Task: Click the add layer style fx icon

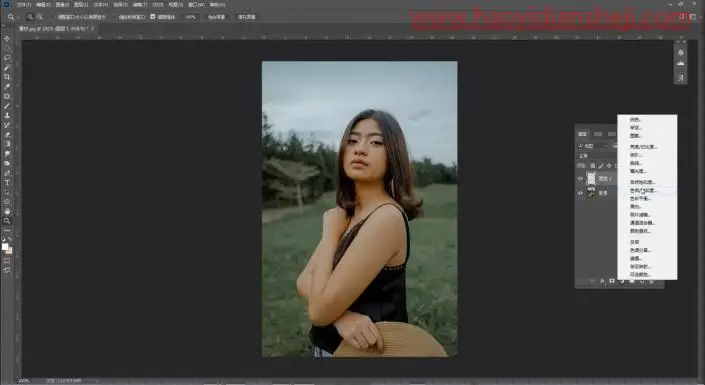Action: click(x=602, y=281)
